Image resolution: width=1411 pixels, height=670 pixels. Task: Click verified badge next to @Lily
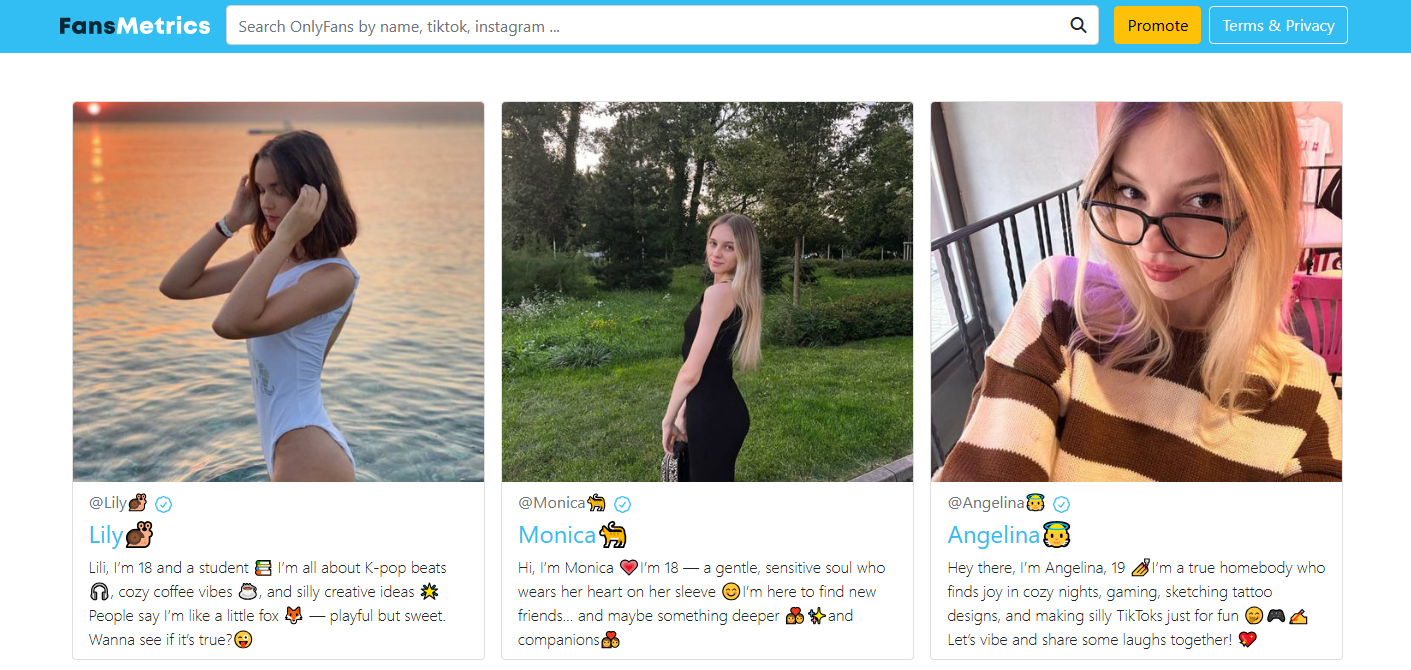(164, 504)
